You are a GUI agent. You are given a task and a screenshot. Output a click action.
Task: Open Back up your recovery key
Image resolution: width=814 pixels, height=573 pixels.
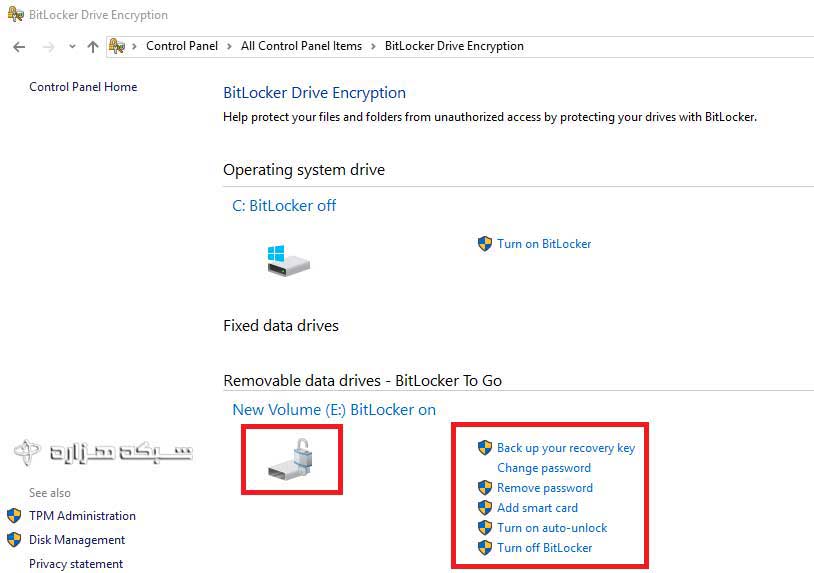coord(565,448)
